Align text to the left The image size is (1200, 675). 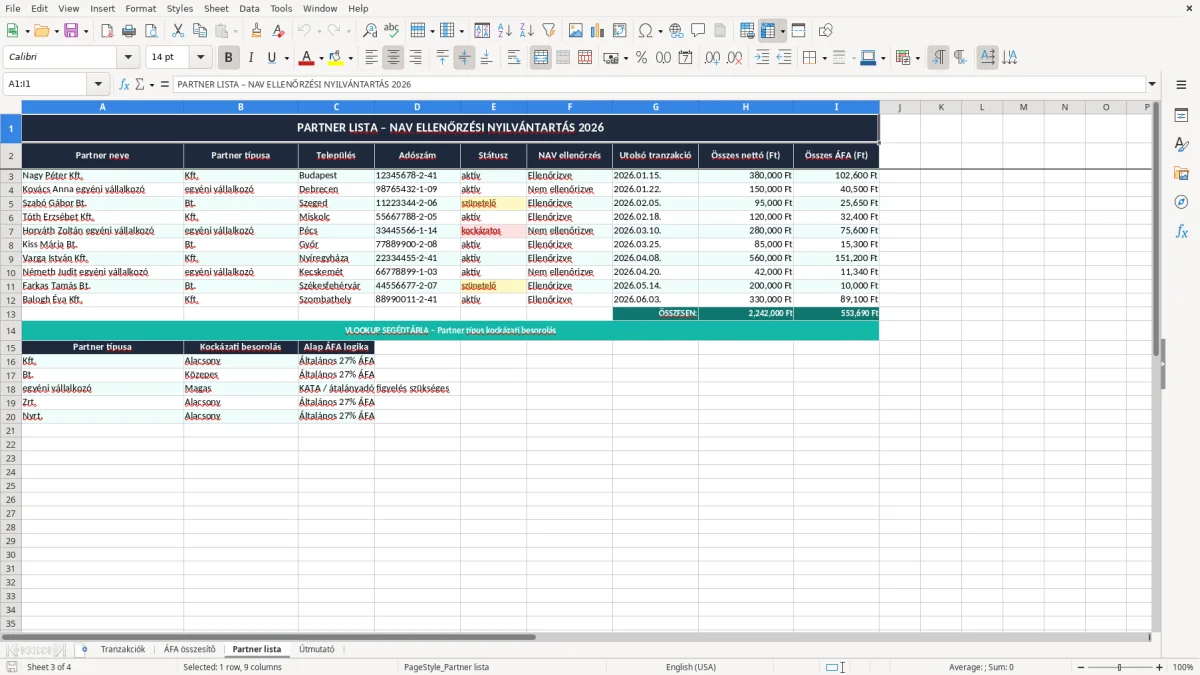pos(371,58)
